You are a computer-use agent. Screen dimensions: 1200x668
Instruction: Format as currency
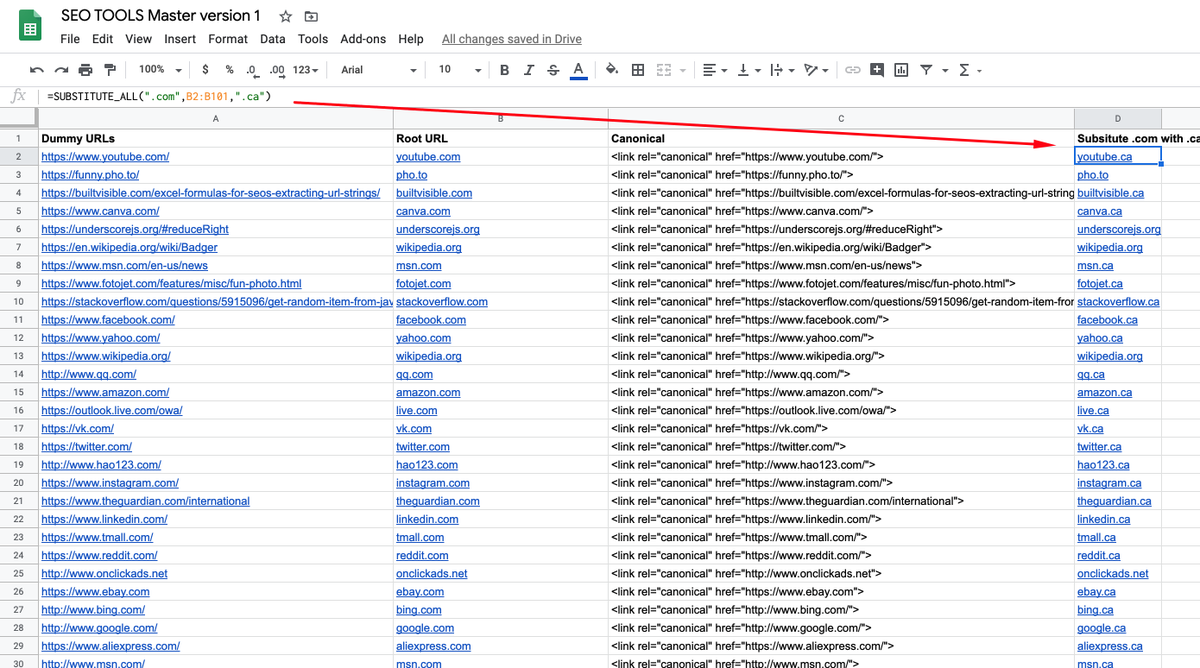click(205, 70)
